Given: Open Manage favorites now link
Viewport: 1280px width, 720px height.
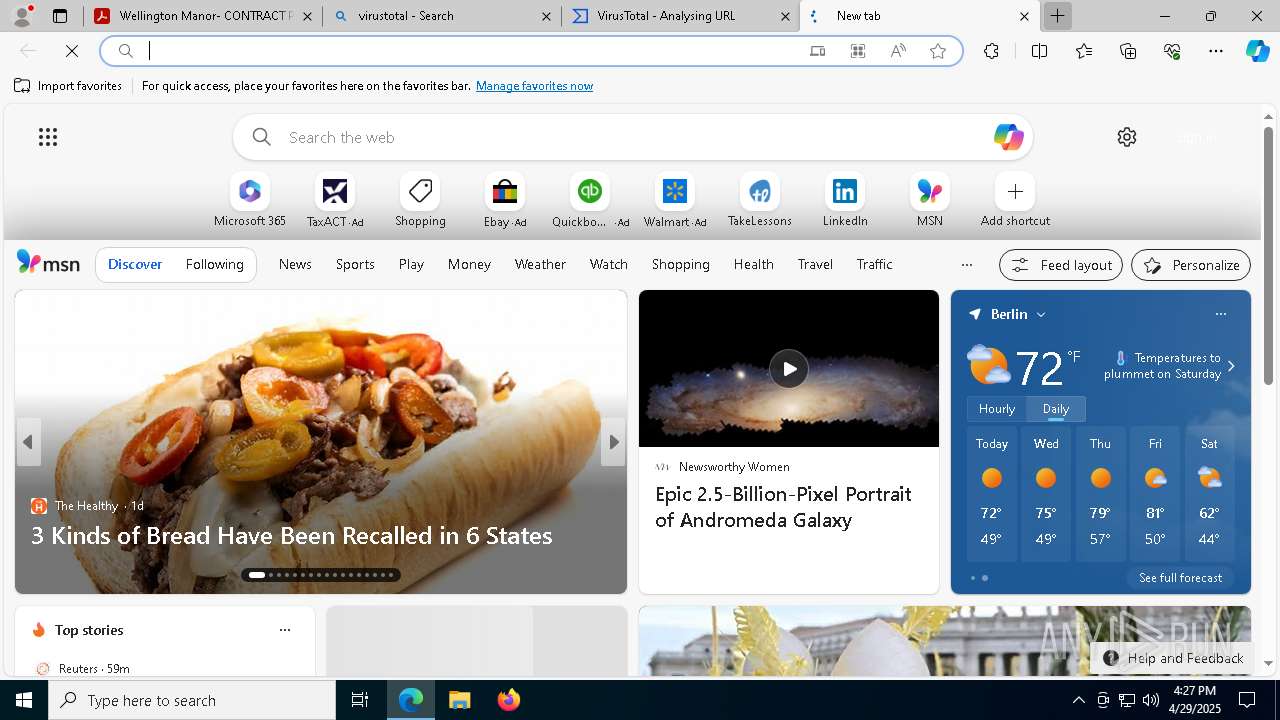Looking at the screenshot, I should 534,86.
